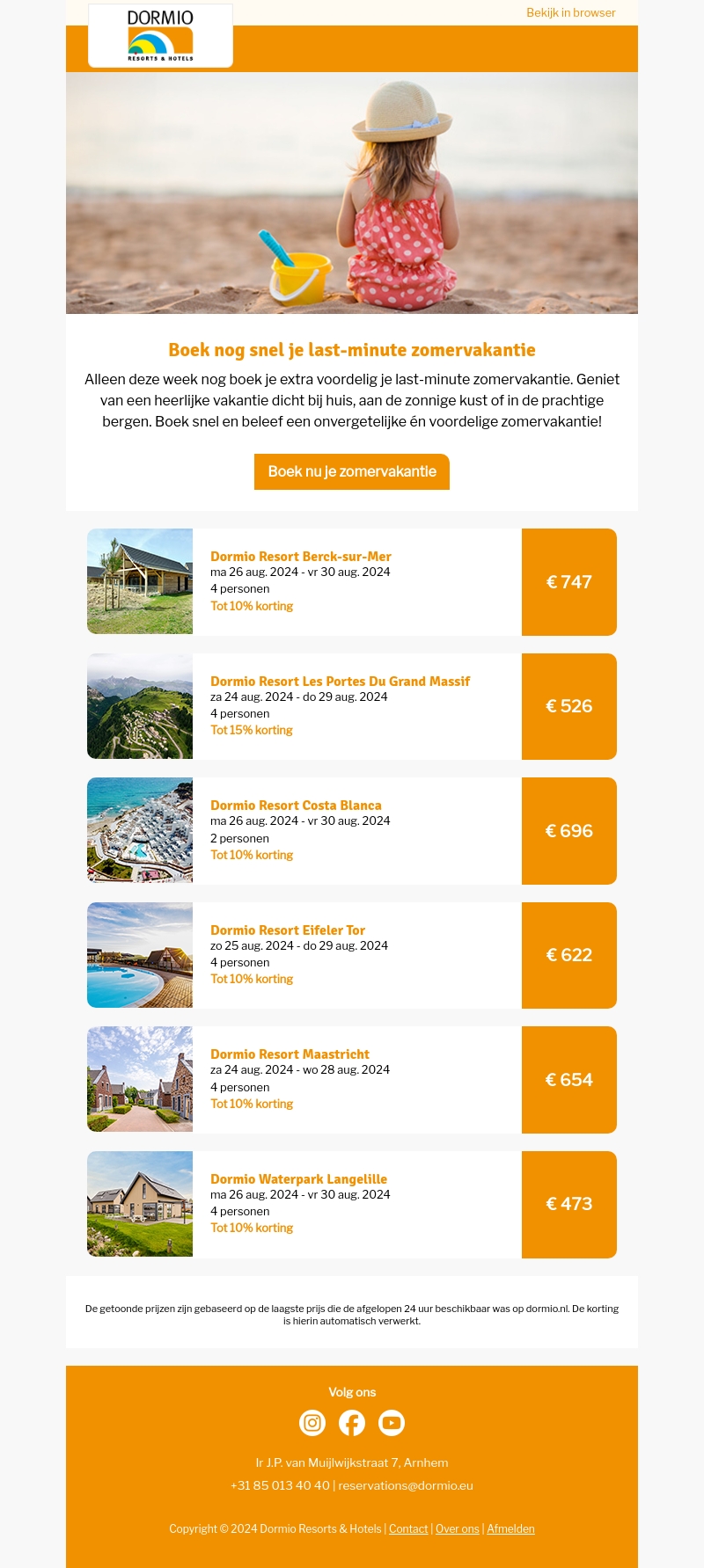Open the Instagram social icon
Viewport: 704px width, 1568px height.
tap(312, 1422)
